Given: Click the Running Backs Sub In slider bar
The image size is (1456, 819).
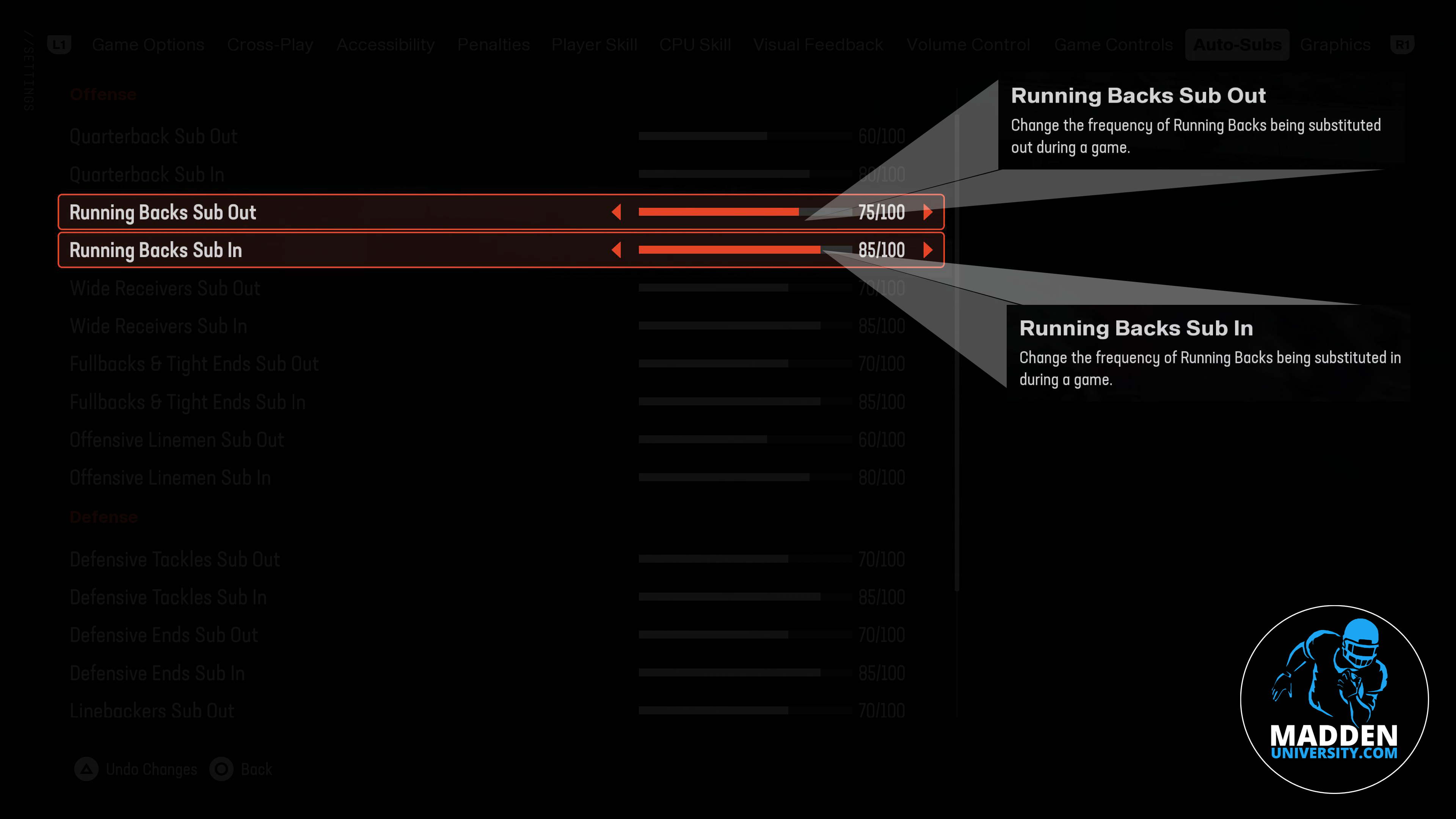Looking at the screenshot, I should coord(735,250).
